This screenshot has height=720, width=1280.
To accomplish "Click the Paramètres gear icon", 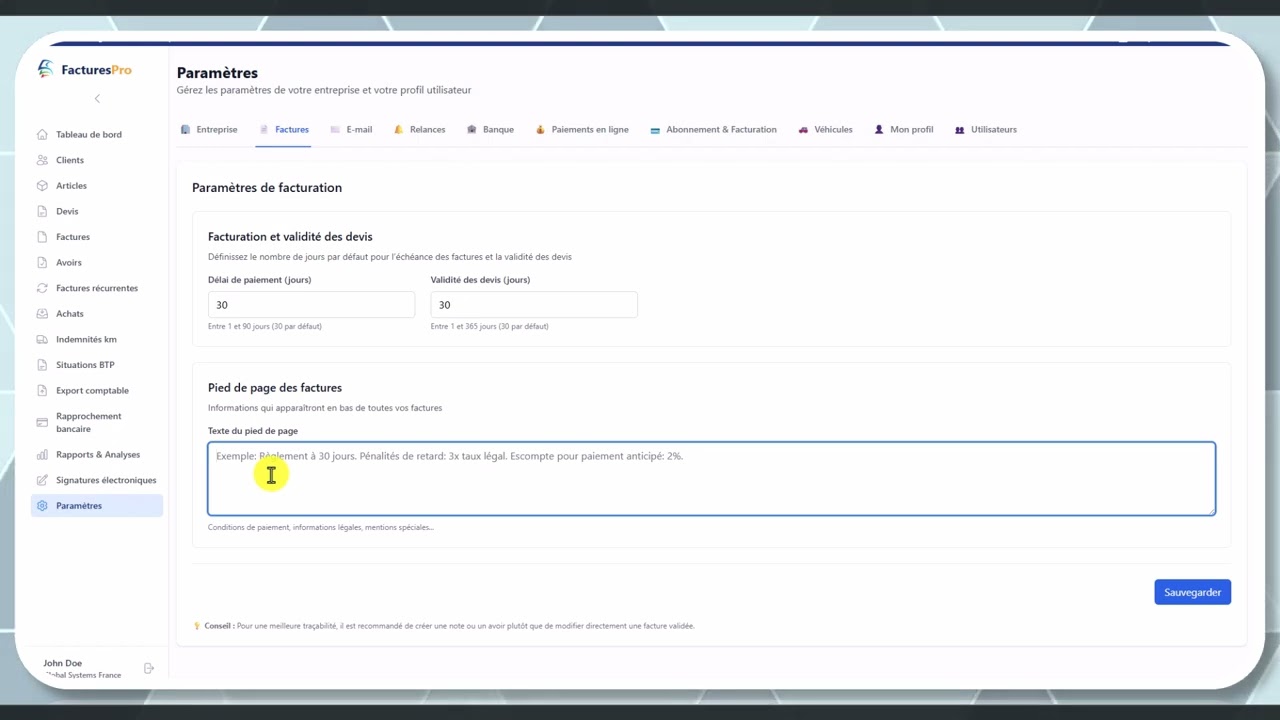I will [42, 506].
